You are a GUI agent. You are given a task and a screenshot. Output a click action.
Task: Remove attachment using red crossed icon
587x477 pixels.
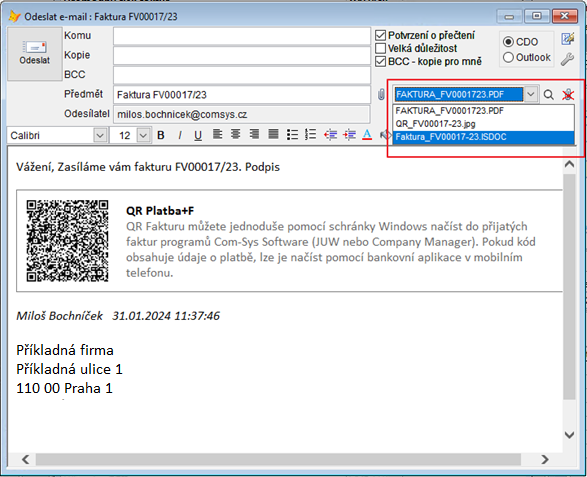(568, 95)
